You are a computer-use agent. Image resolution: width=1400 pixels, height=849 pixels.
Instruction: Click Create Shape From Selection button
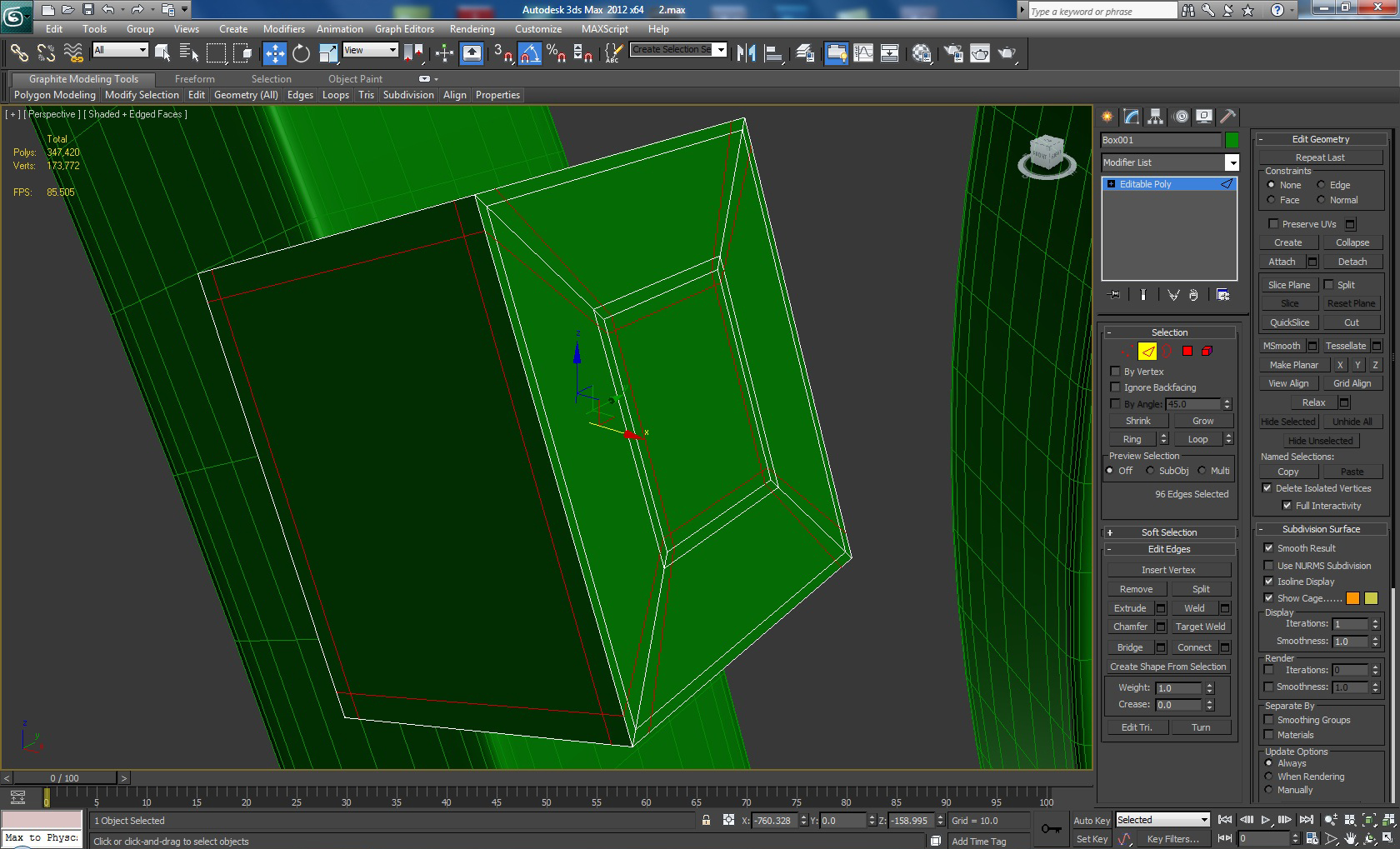[x=1167, y=667]
